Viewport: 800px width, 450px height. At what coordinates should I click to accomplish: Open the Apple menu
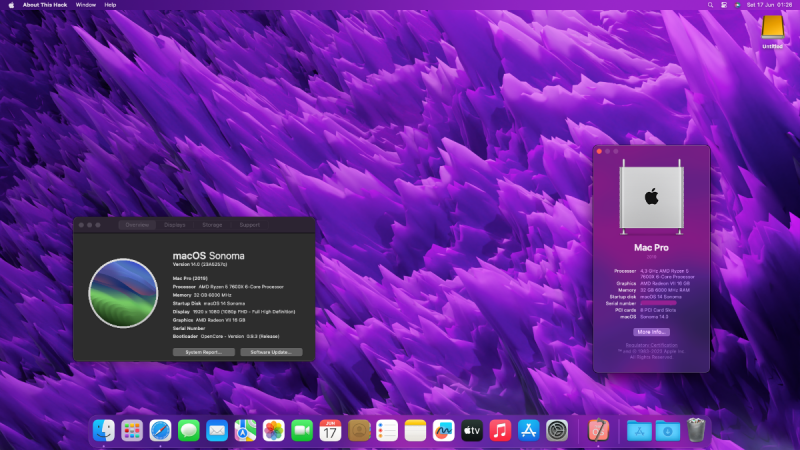pyautogui.click(x=11, y=5)
